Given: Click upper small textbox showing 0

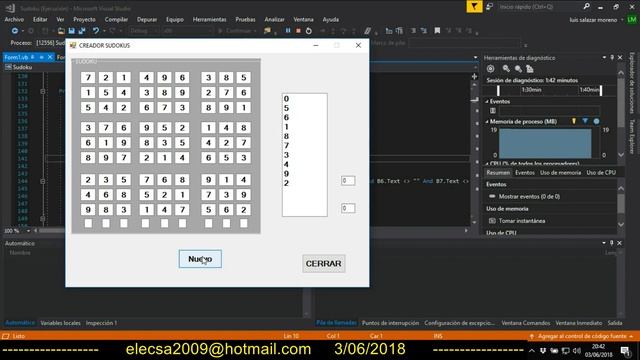Looking at the screenshot, I should 348,180.
